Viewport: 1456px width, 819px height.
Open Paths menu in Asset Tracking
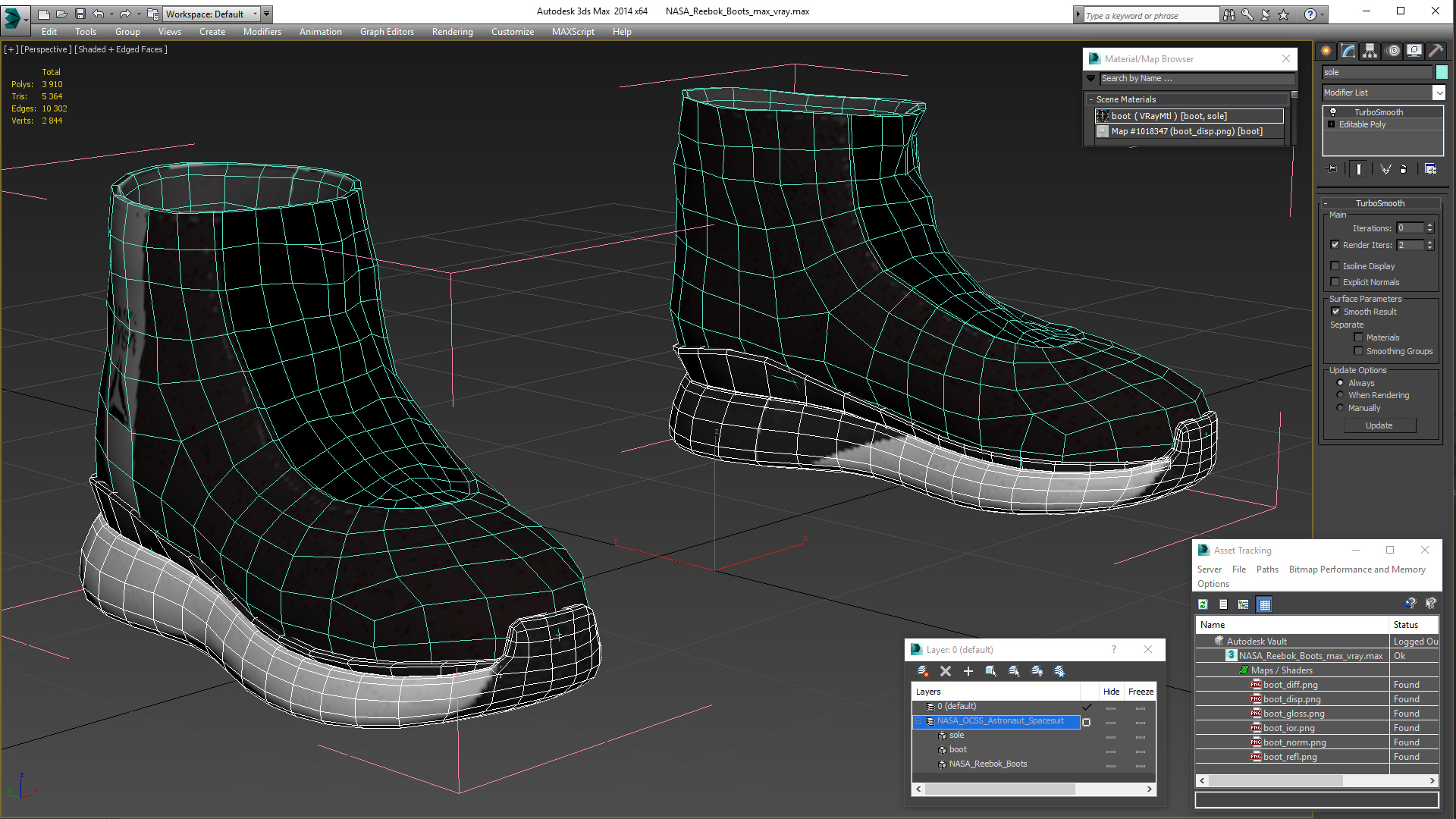tap(1267, 570)
